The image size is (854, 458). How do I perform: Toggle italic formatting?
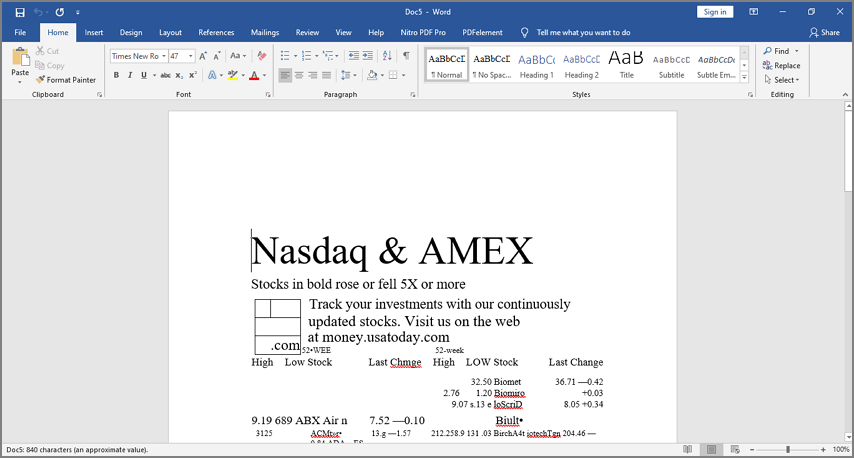click(x=130, y=75)
